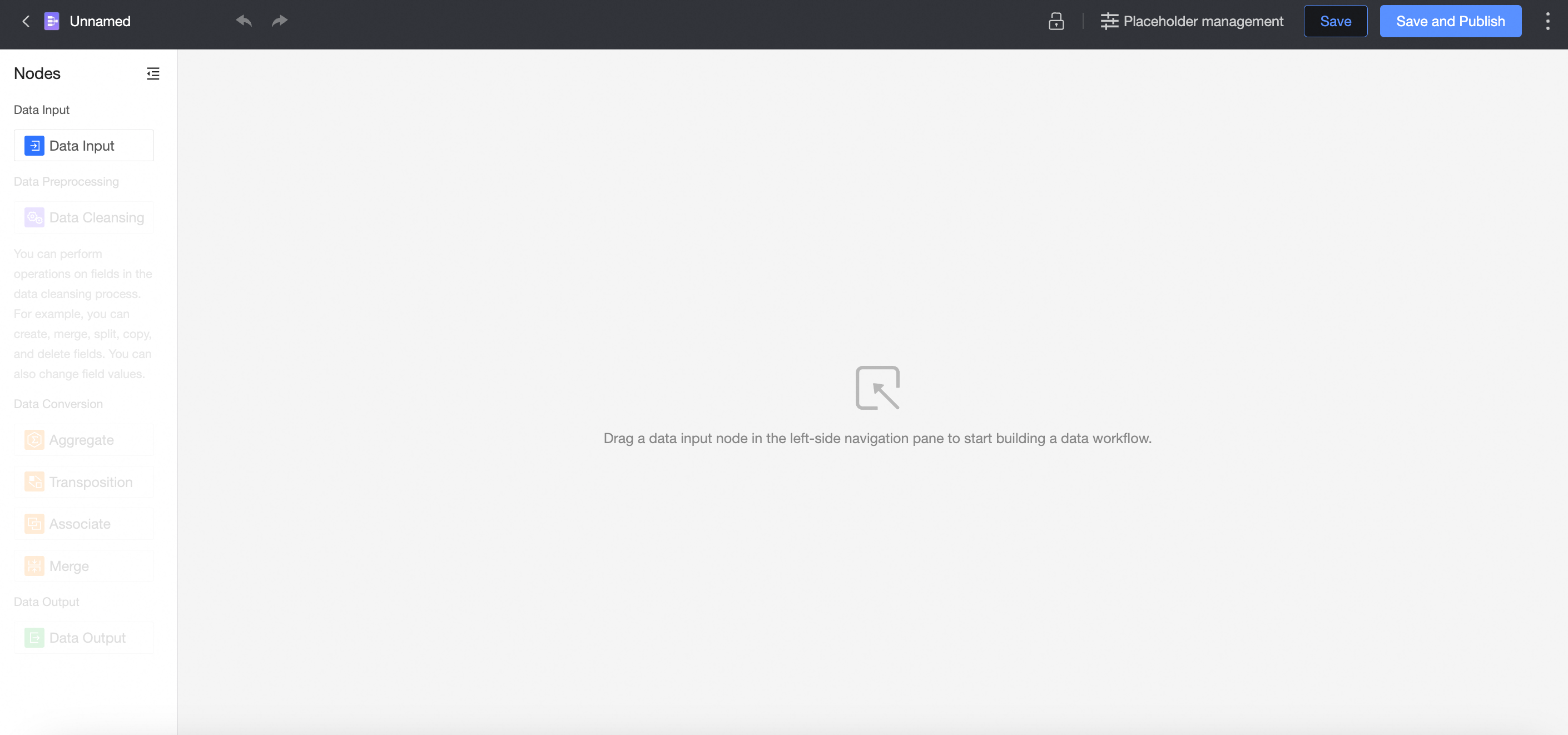Select the Aggregate node

tap(84, 440)
